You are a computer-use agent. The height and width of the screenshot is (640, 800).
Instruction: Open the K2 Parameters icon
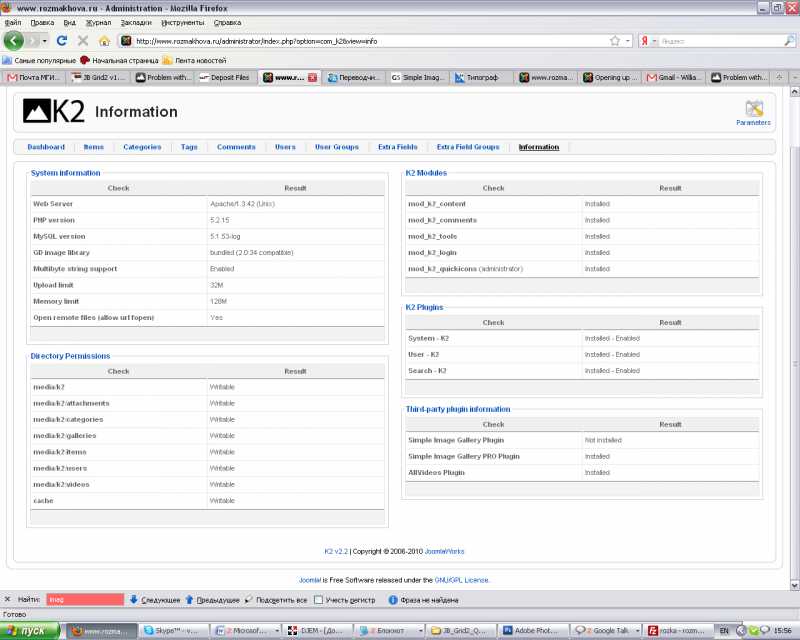click(x=754, y=112)
